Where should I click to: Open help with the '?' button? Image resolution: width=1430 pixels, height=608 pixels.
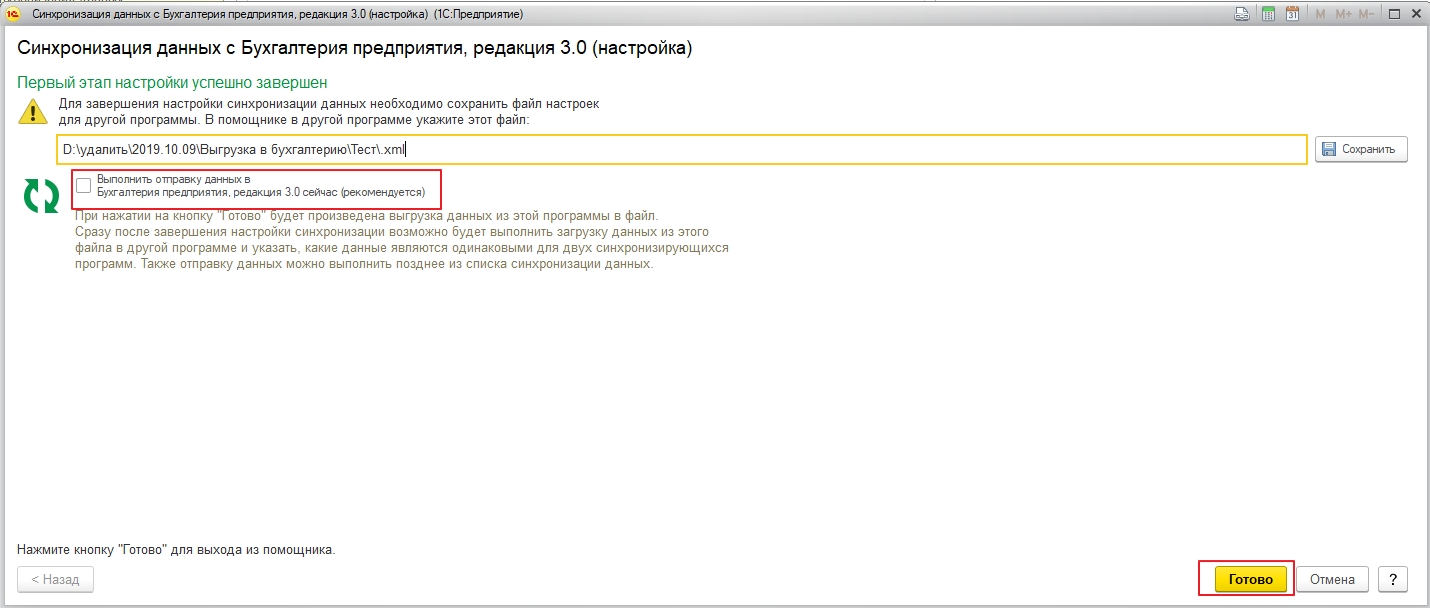(x=1392, y=579)
